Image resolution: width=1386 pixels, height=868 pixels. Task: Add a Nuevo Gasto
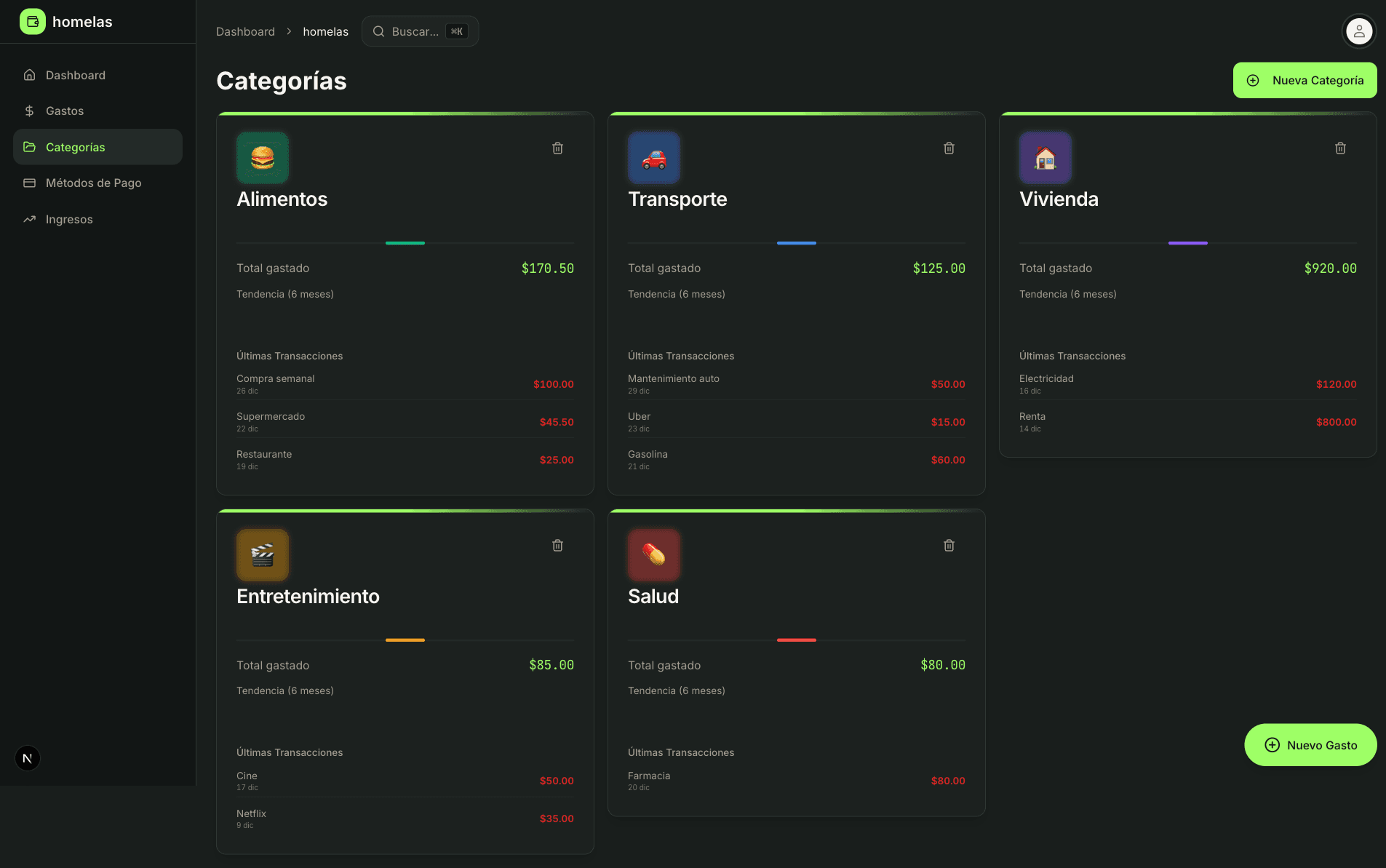click(x=1310, y=744)
